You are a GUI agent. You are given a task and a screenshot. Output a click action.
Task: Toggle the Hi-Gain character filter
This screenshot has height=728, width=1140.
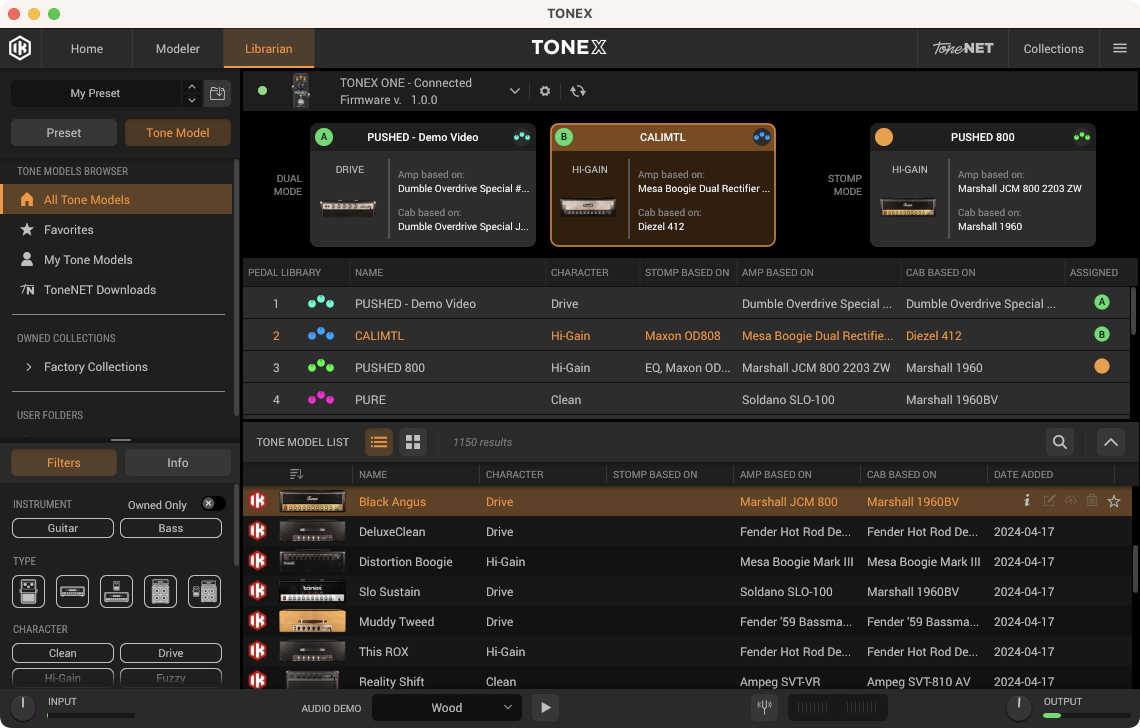tap(62, 677)
